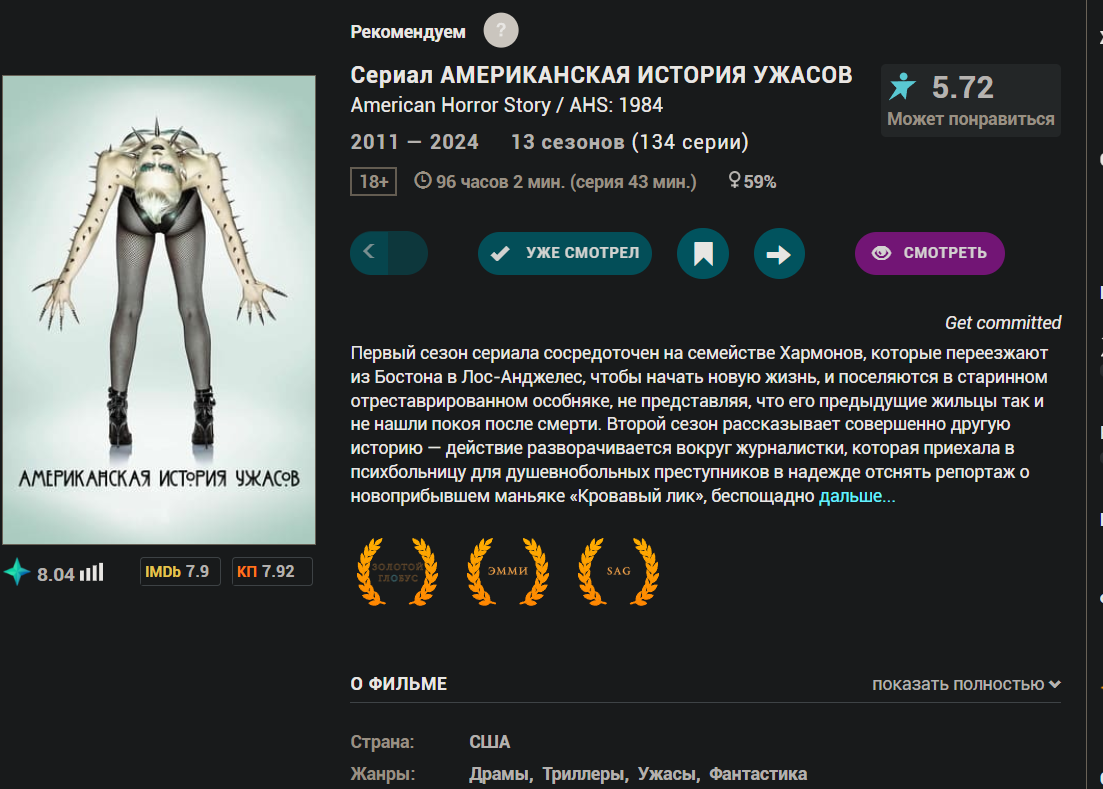
Task: Click the series title АМЕРИКАНСКАЯ ИСТОРИЯ УЖАСОВ
Action: click(x=646, y=75)
